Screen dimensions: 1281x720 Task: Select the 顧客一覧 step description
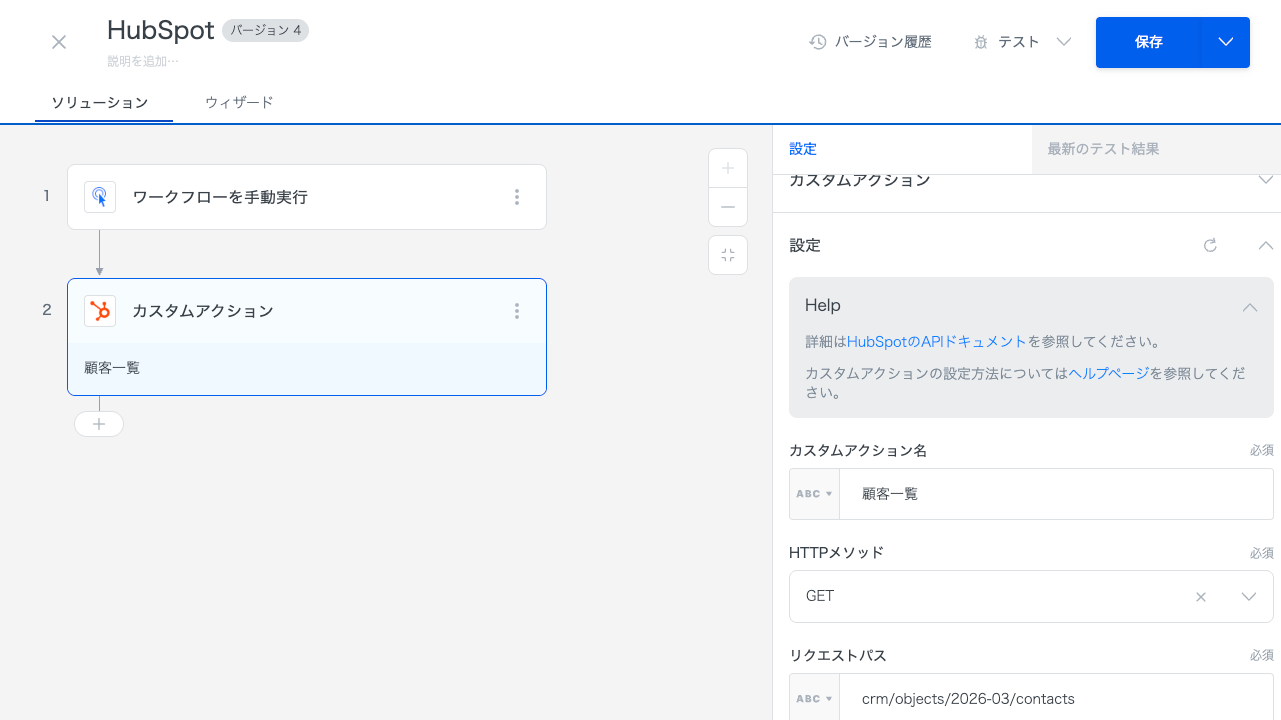pyautogui.click(x=112, y=368)
